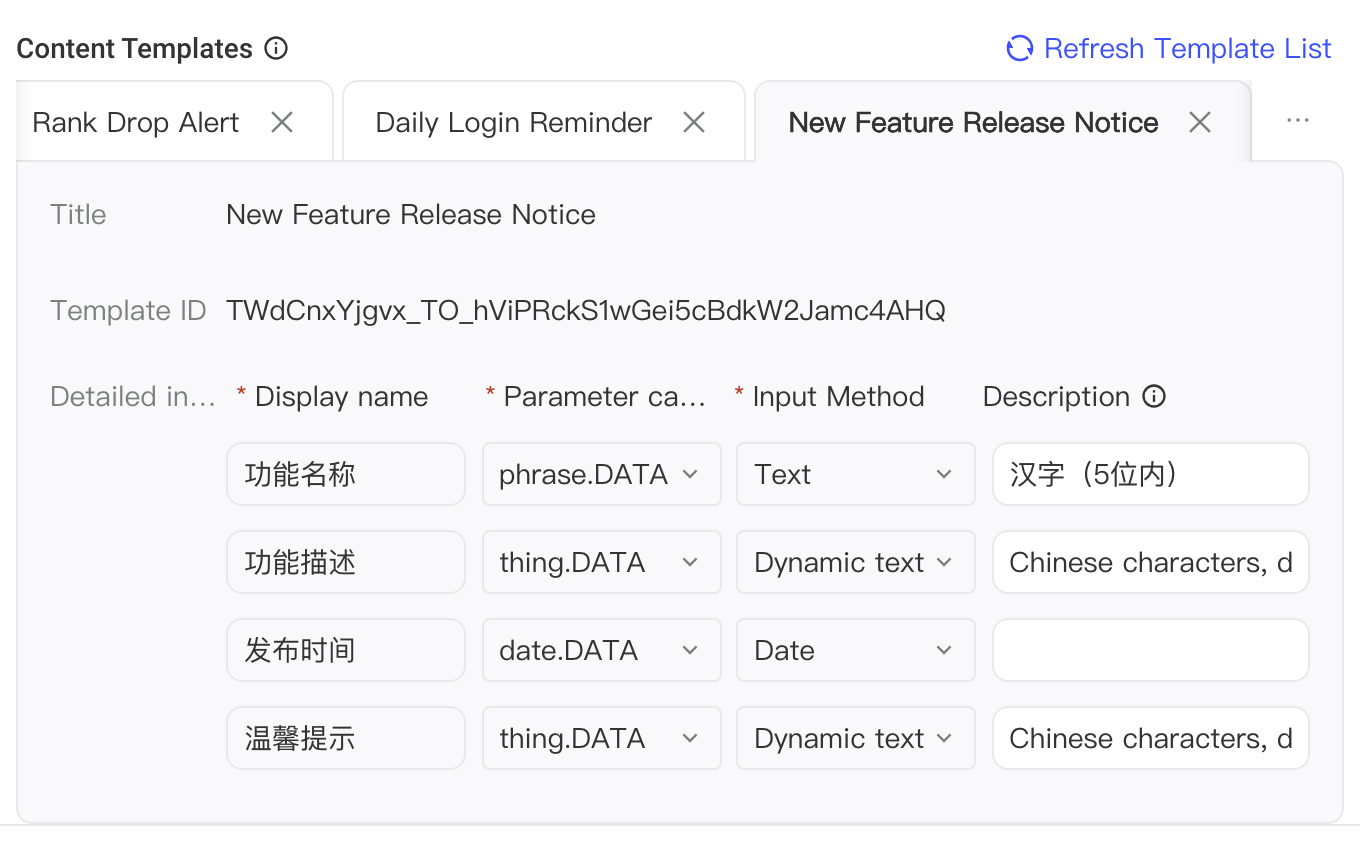This screenshot has width=1360, height=842.
Task: Click the Template ID value text
Action: pyautogui.click(x=586, y=311)
